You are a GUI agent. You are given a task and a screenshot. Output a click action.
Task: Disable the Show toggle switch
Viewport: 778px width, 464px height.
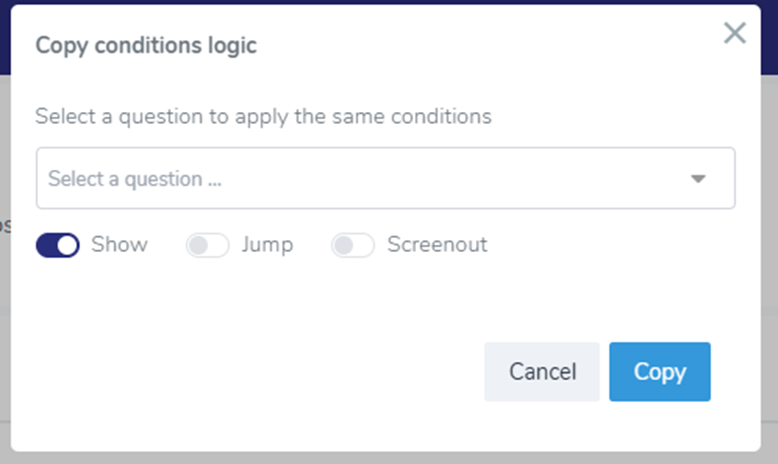57,245
